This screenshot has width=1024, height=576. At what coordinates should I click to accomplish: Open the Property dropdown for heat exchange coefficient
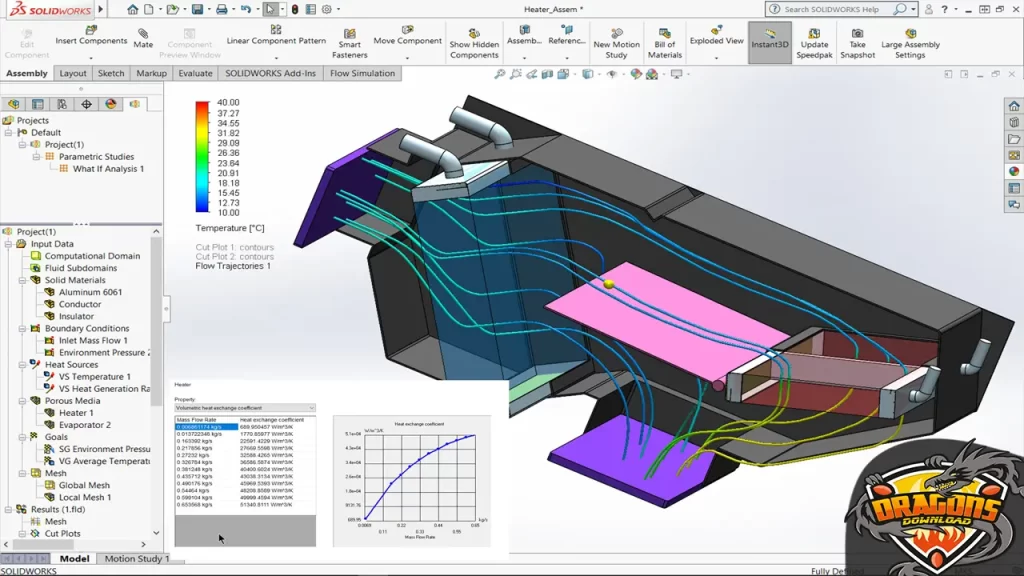[x=245, y=408]
